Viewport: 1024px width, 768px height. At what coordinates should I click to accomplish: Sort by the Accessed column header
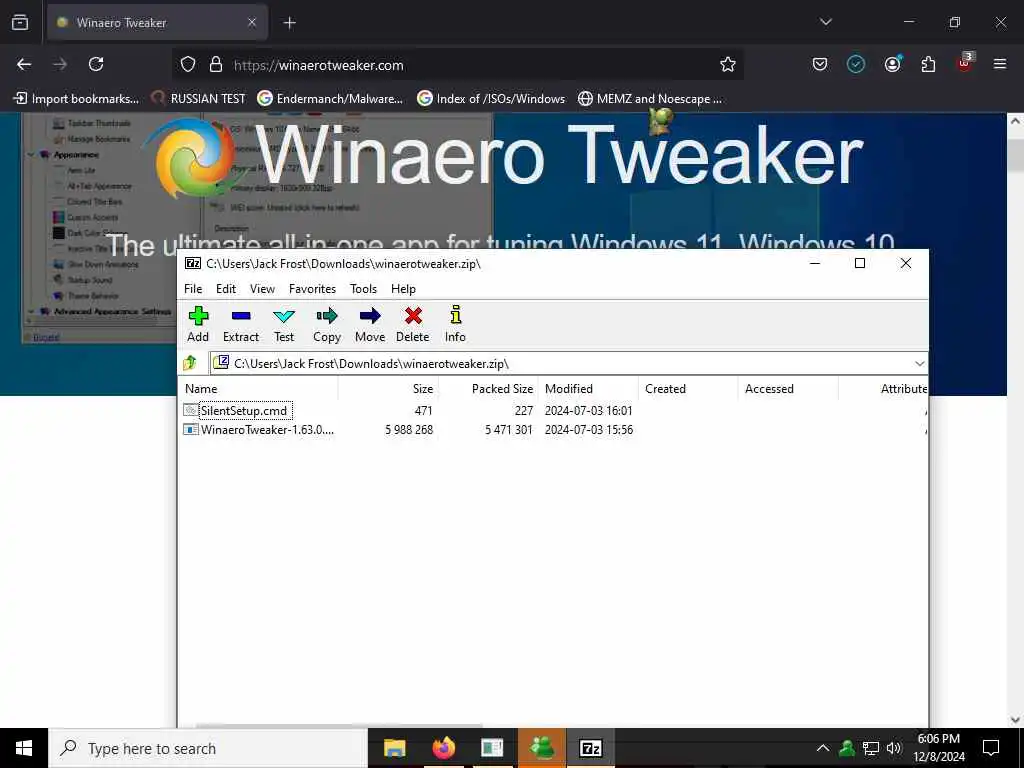point(788,389)
